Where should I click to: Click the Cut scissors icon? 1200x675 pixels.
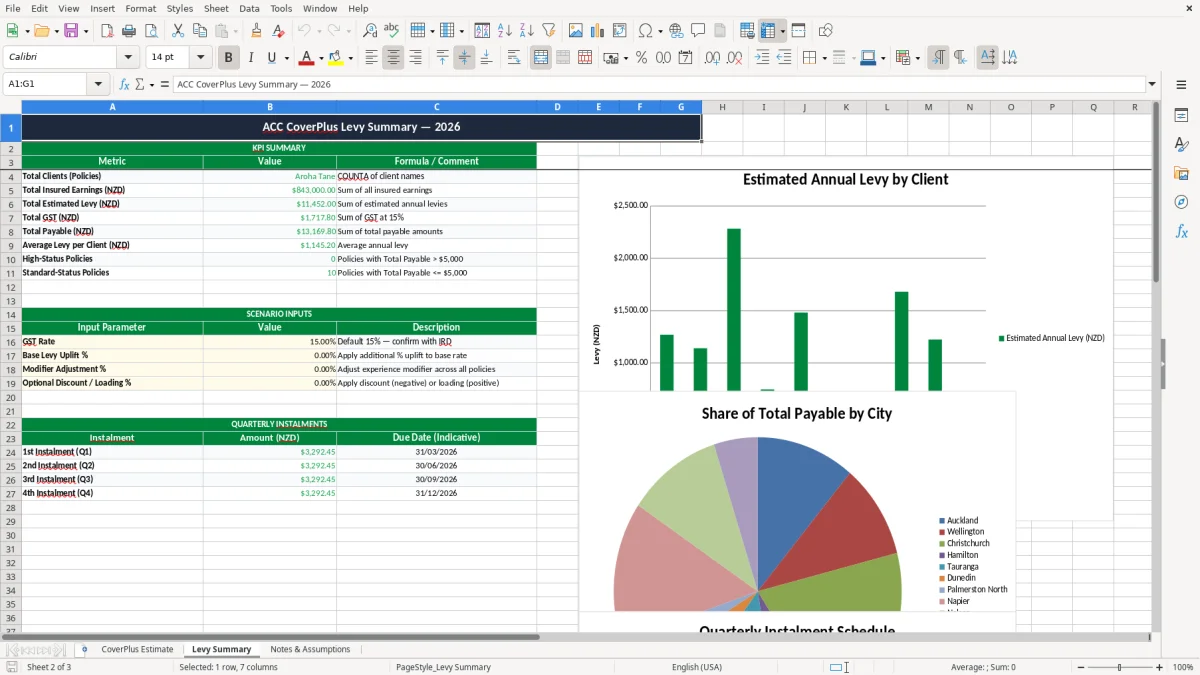(177, 31)
